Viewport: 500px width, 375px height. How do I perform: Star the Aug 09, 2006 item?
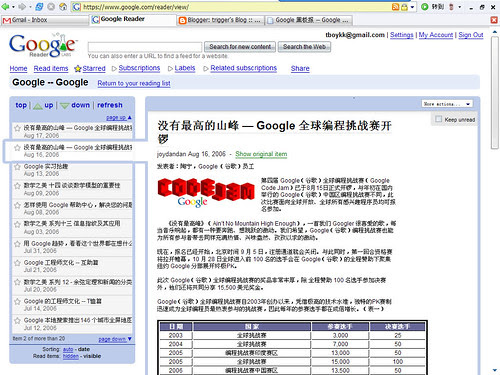pos(17,185)
